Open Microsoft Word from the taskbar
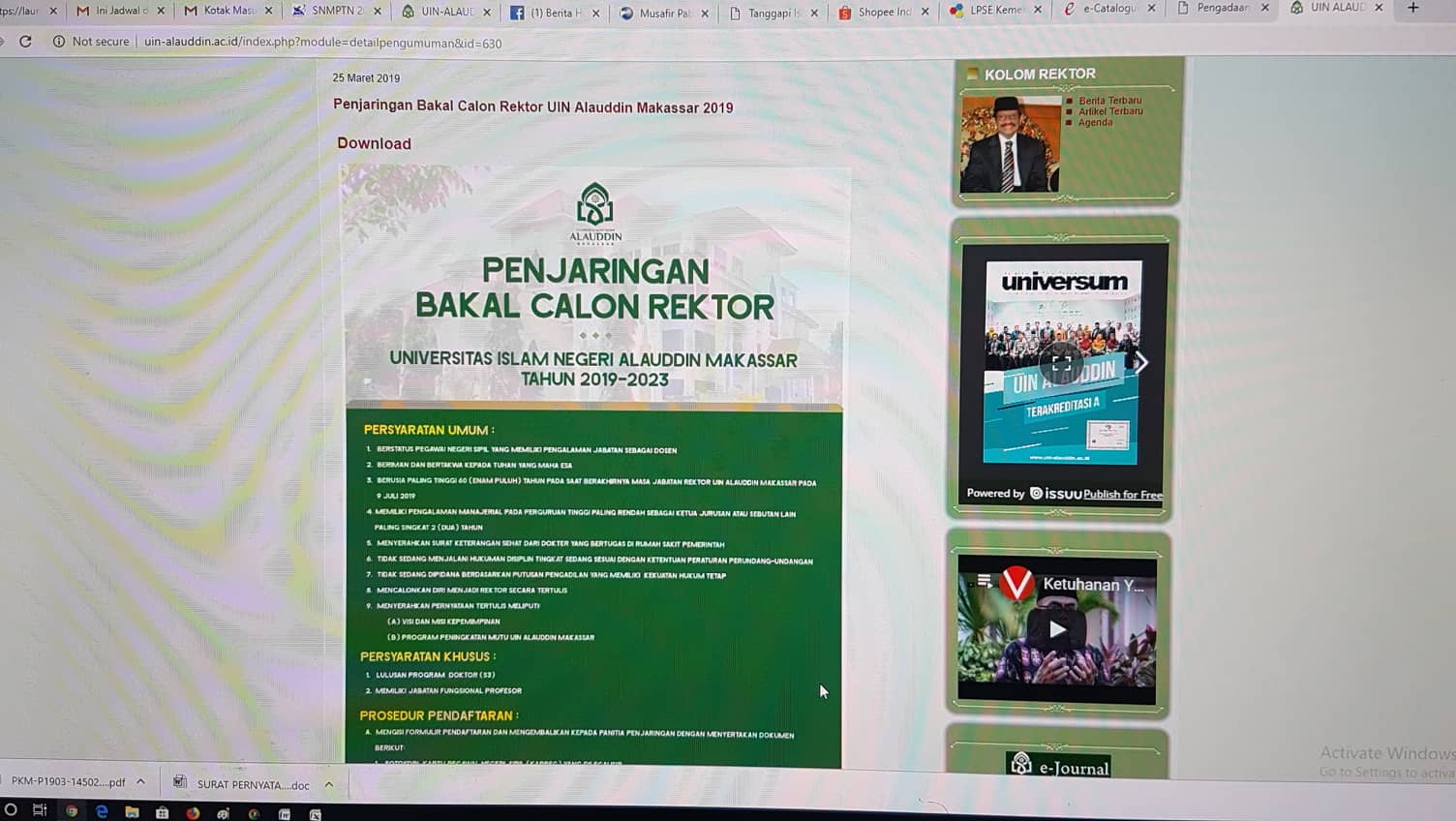The image size is (1456, 821). [x=285, y=814]
